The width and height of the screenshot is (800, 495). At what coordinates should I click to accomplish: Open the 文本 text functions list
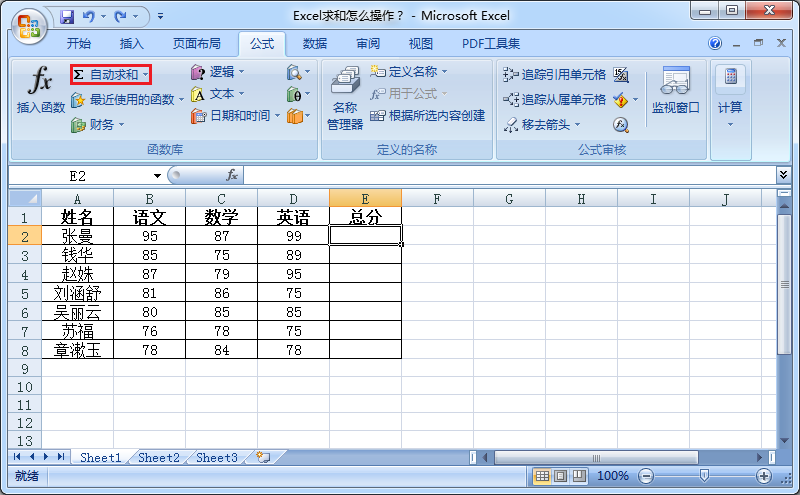[x=217, y=94]
